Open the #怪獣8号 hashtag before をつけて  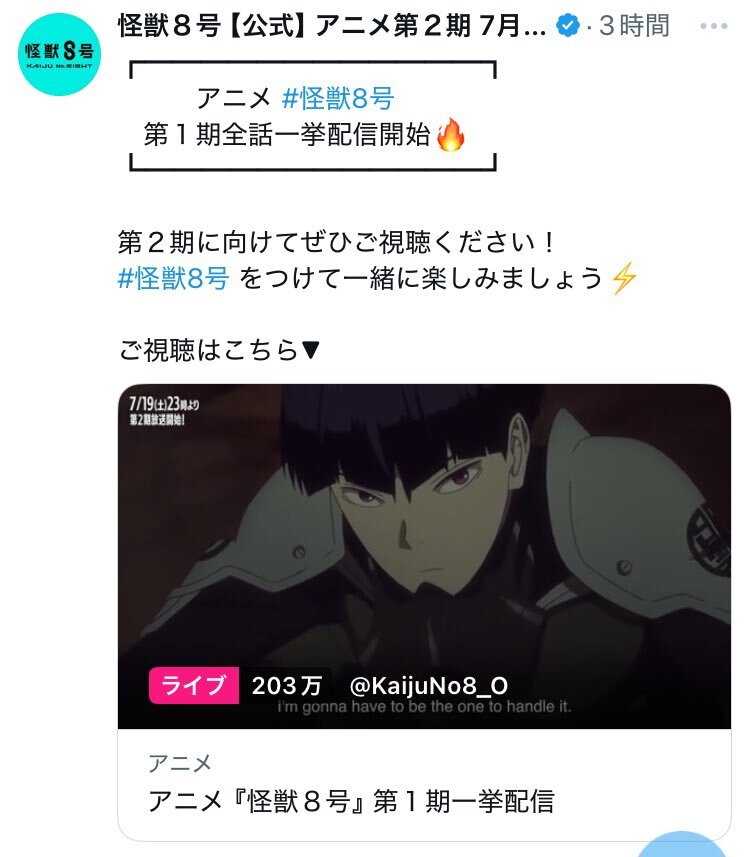[x=173, y=278]
